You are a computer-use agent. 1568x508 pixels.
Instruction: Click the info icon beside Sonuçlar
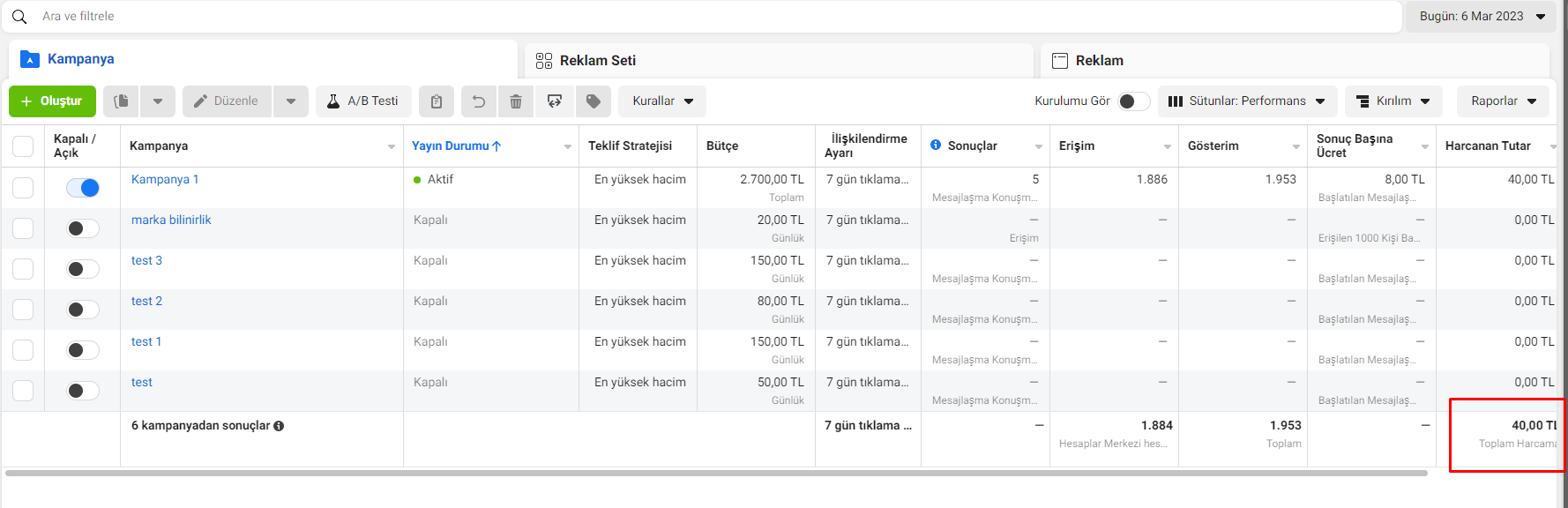(936, 145)
